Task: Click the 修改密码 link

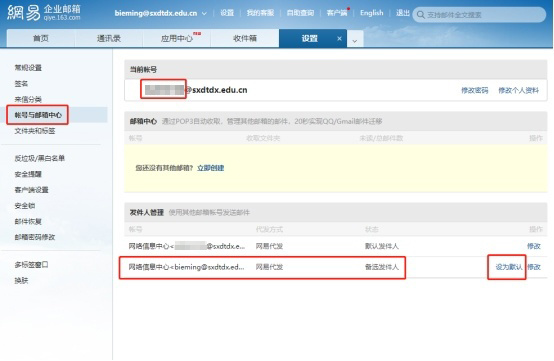Action: (x=475, y=90)
